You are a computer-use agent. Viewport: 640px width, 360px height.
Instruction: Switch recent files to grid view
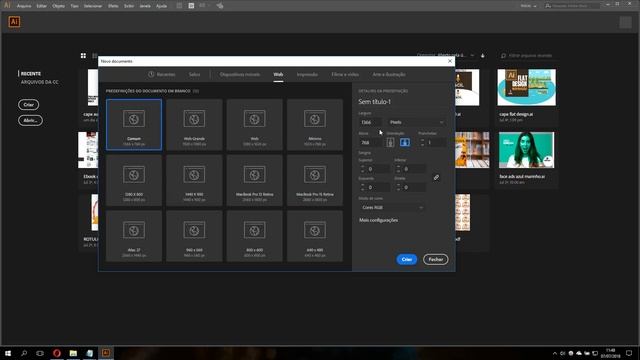[x=83, y=56]
